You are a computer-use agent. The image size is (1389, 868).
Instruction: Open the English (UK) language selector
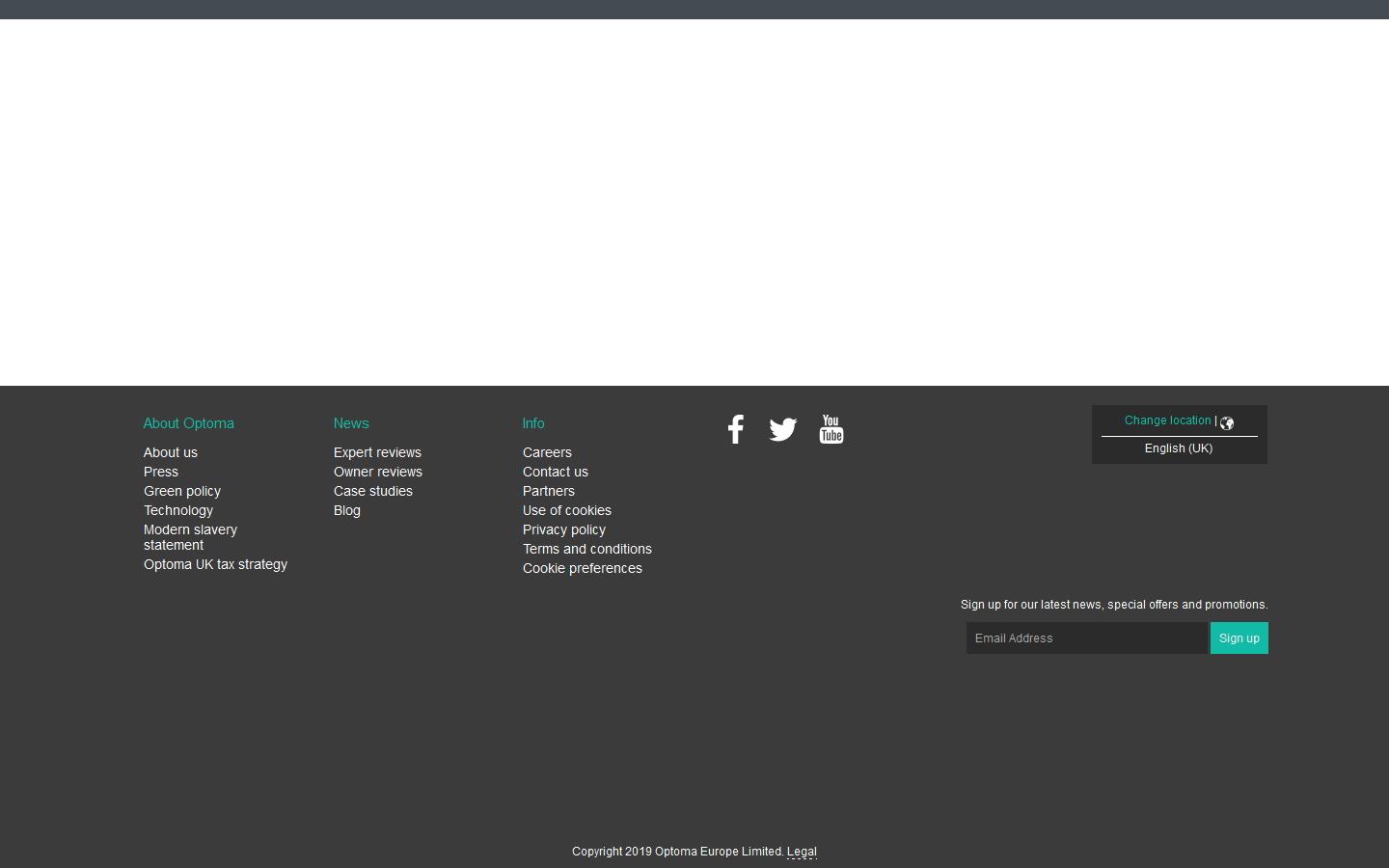(1179, 448)
